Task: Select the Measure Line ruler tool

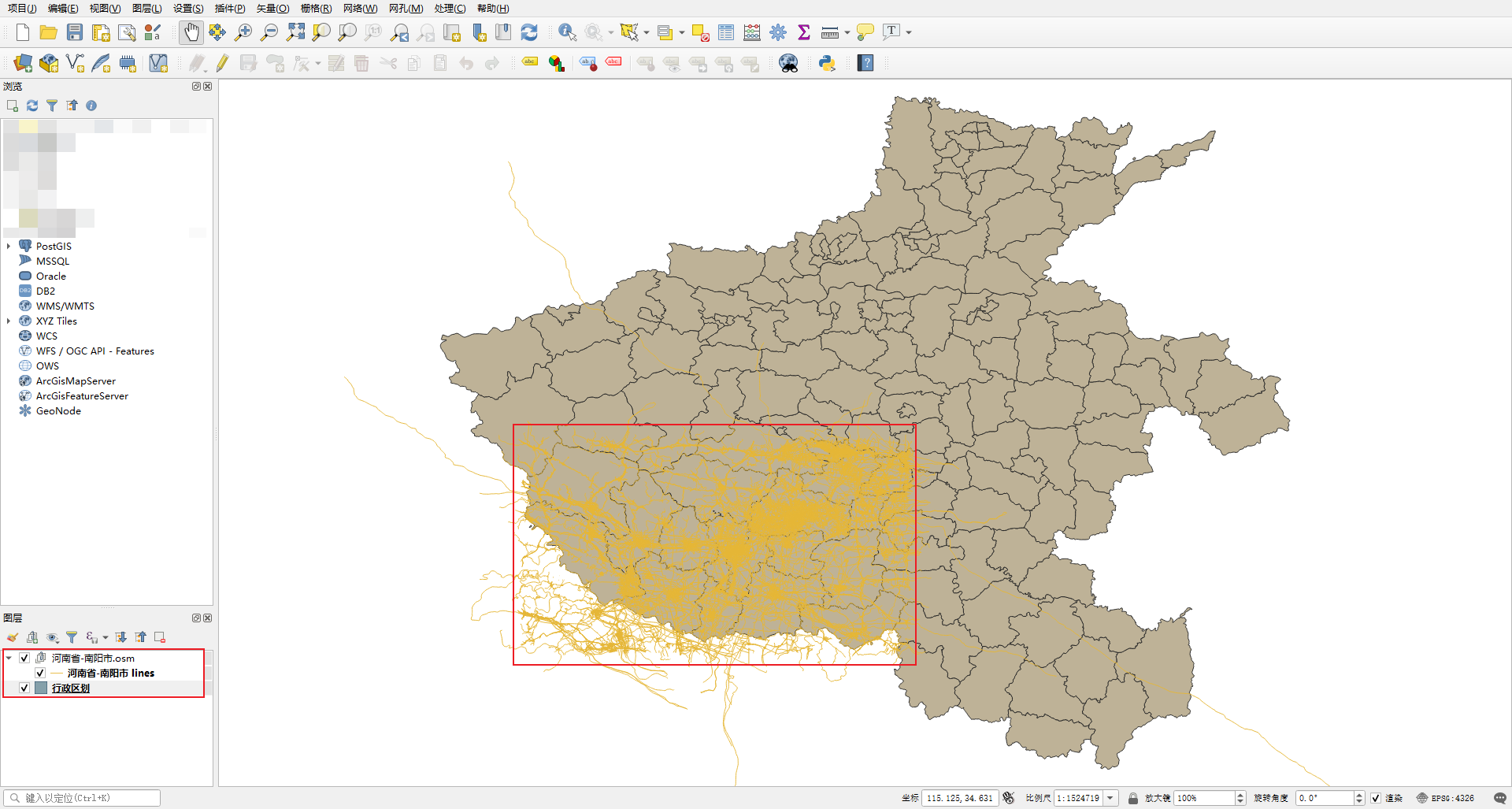Action: 830,32
